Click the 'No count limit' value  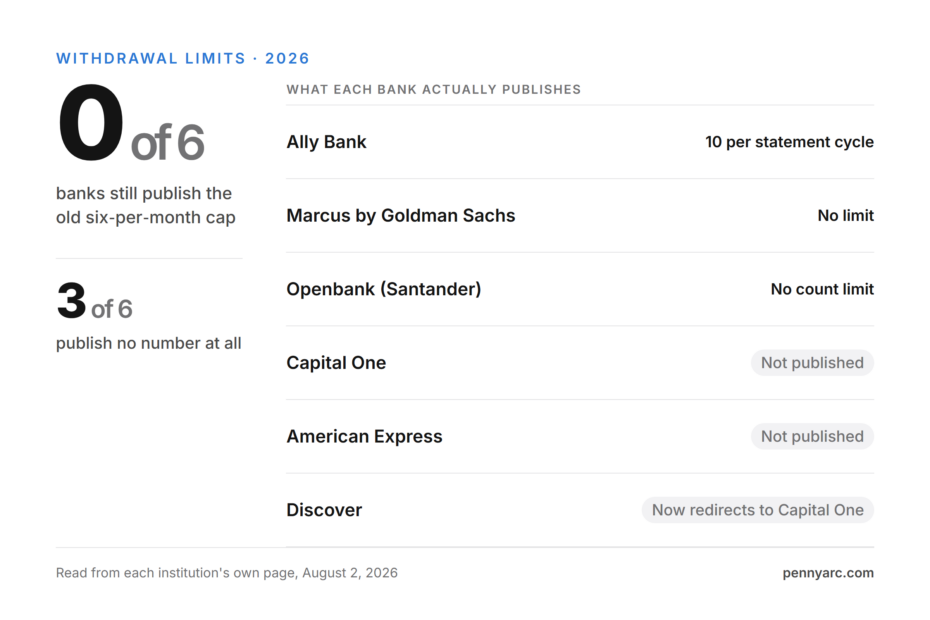coord(822,289)
